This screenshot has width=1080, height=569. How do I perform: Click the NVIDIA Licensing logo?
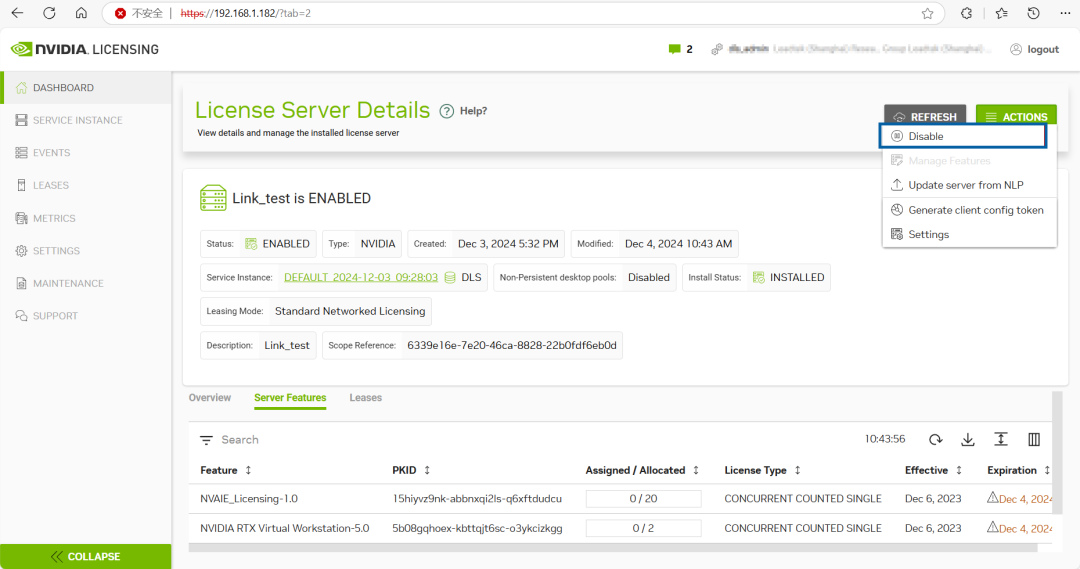pyautogui.click(x=85, y=49)
